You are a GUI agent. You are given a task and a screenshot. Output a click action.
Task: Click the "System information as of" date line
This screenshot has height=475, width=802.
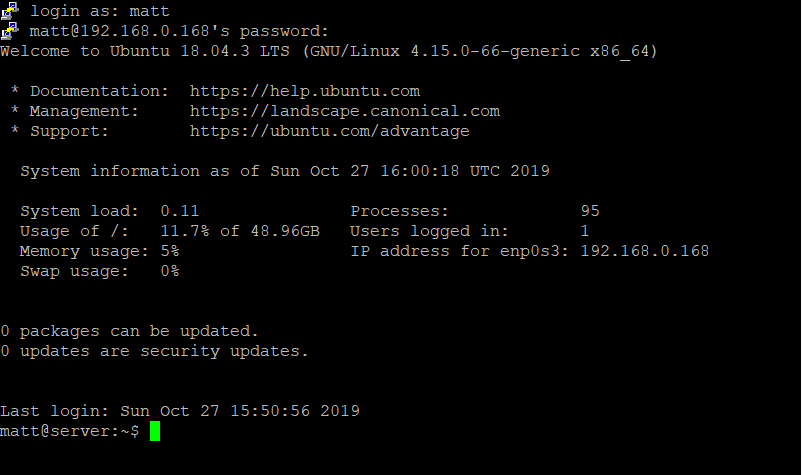[x=284, y=171]
